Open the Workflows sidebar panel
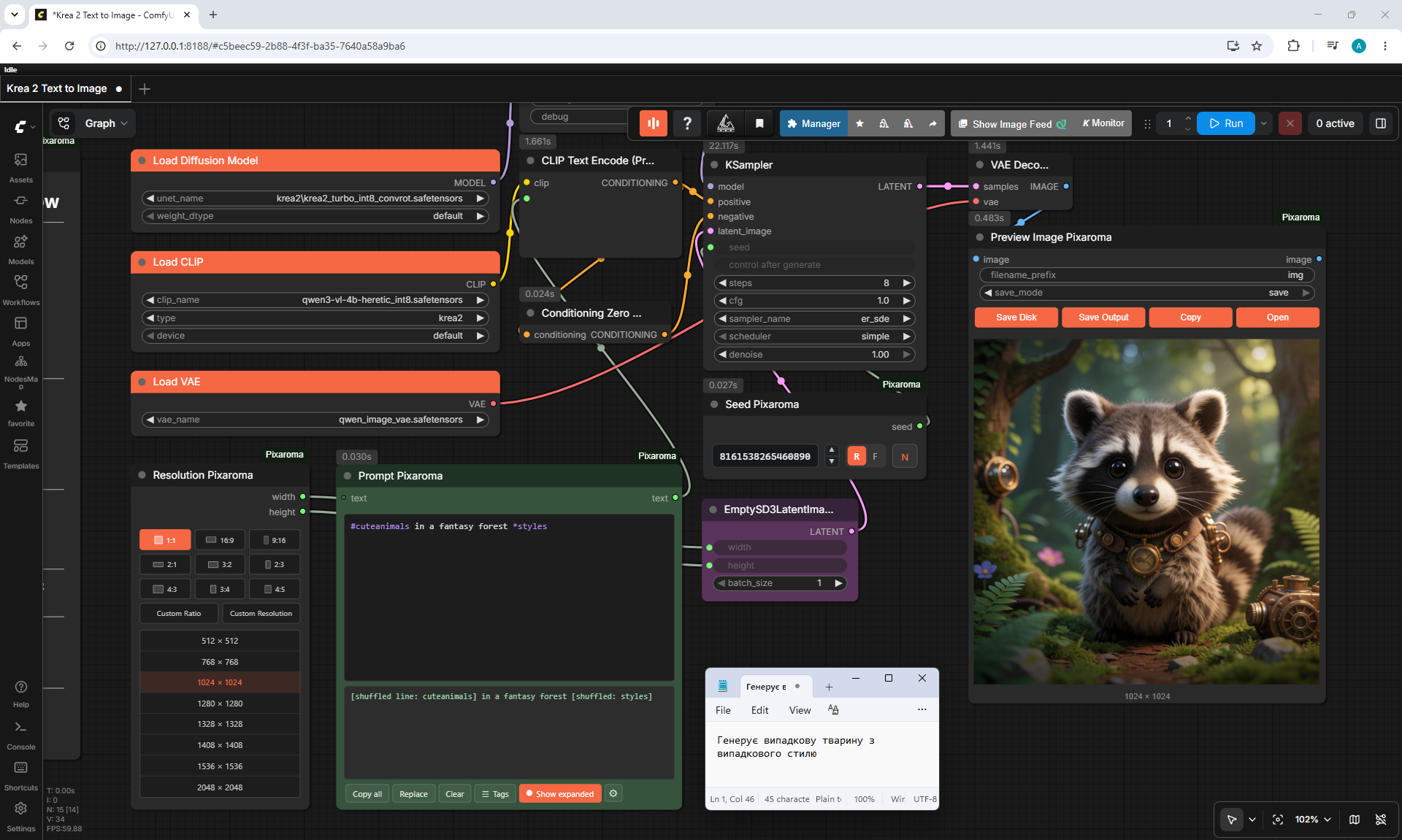1402x840 pixels. point(20,290)
